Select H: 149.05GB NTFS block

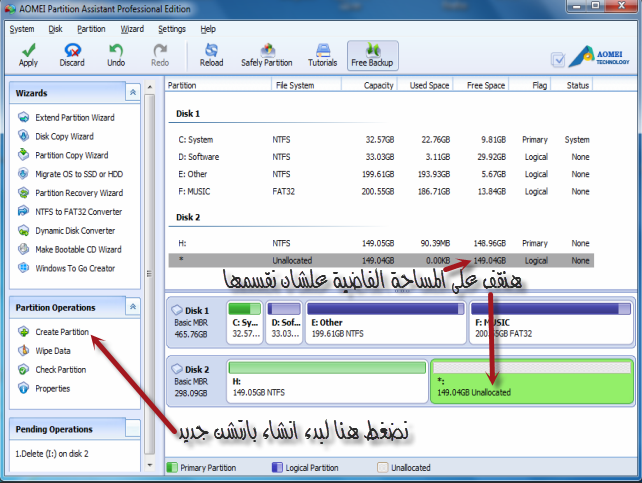(x=327, y=381)
